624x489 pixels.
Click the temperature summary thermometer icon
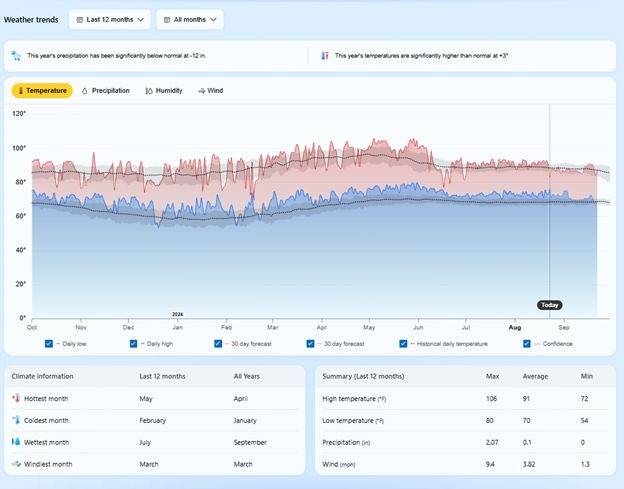click(x=324, y=56)
